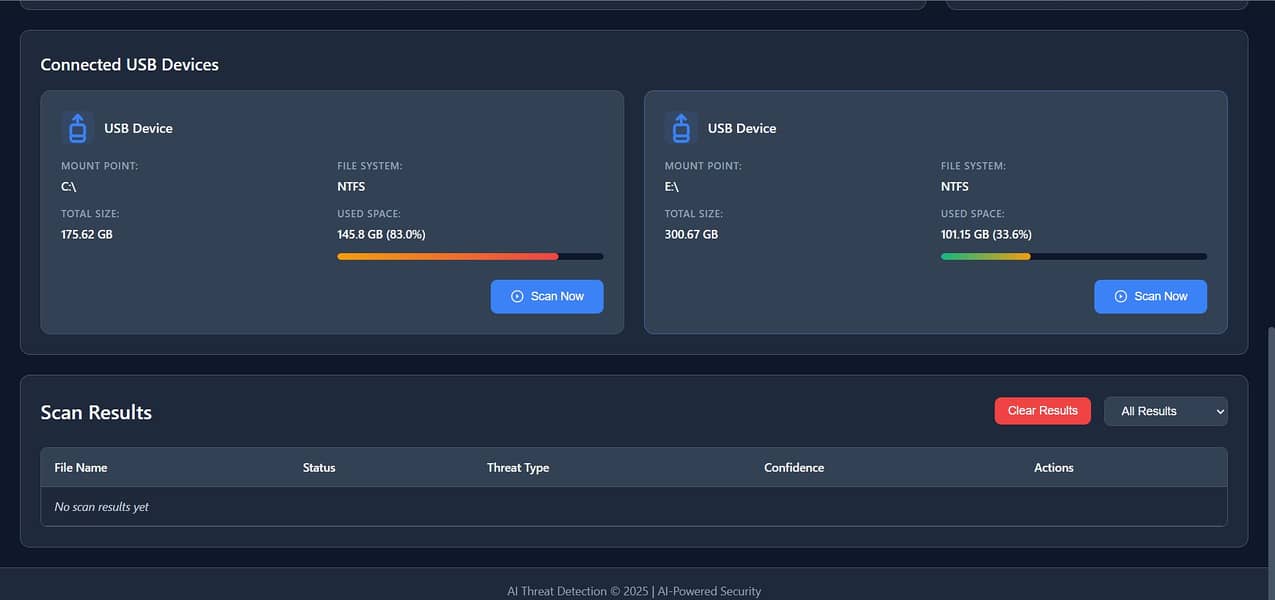
Task: Click the AI Threat Detection footer text
Action: (x=634, y=591)
